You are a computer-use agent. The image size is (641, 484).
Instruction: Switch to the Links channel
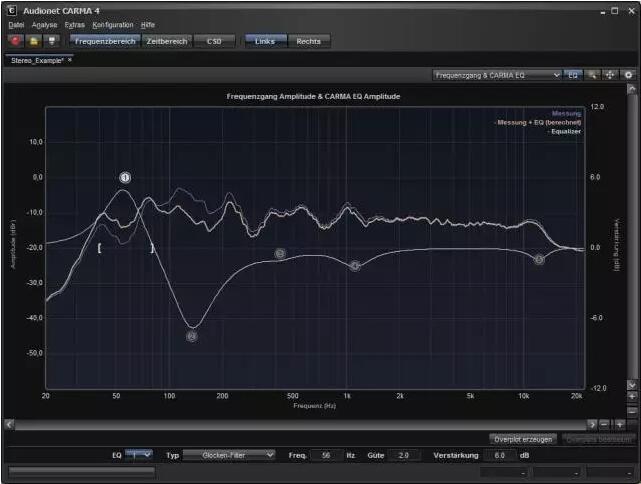click(265, 41)
